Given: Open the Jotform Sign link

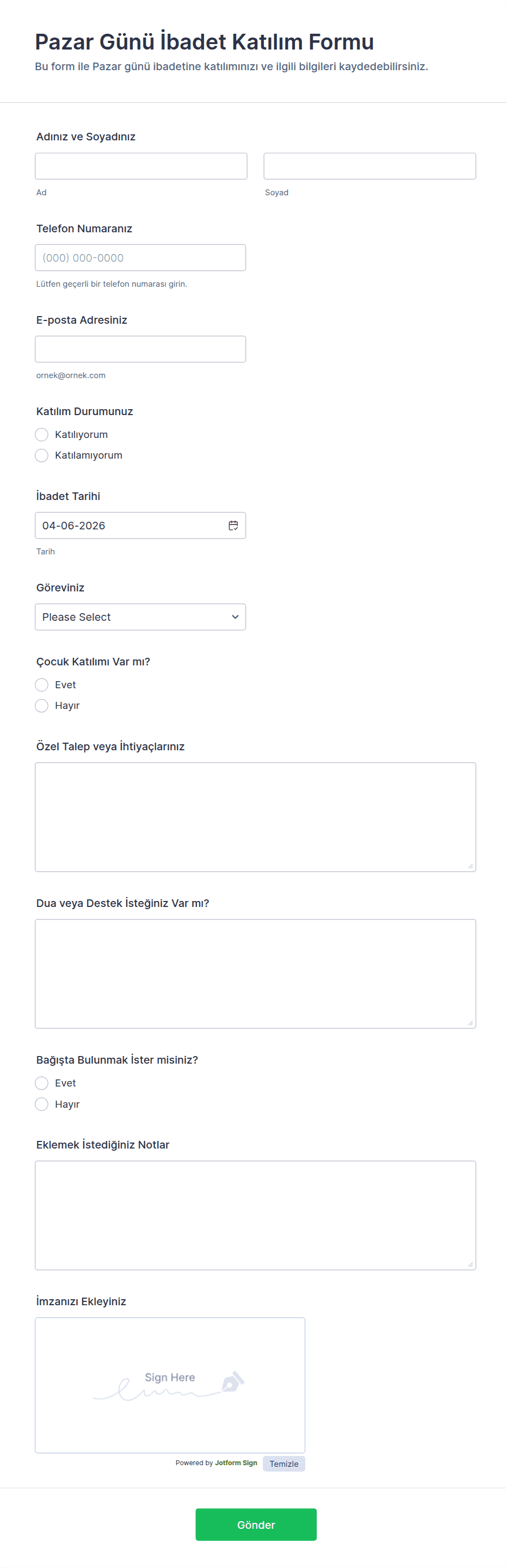Looking at the screenshot, I should [236, 1462].
